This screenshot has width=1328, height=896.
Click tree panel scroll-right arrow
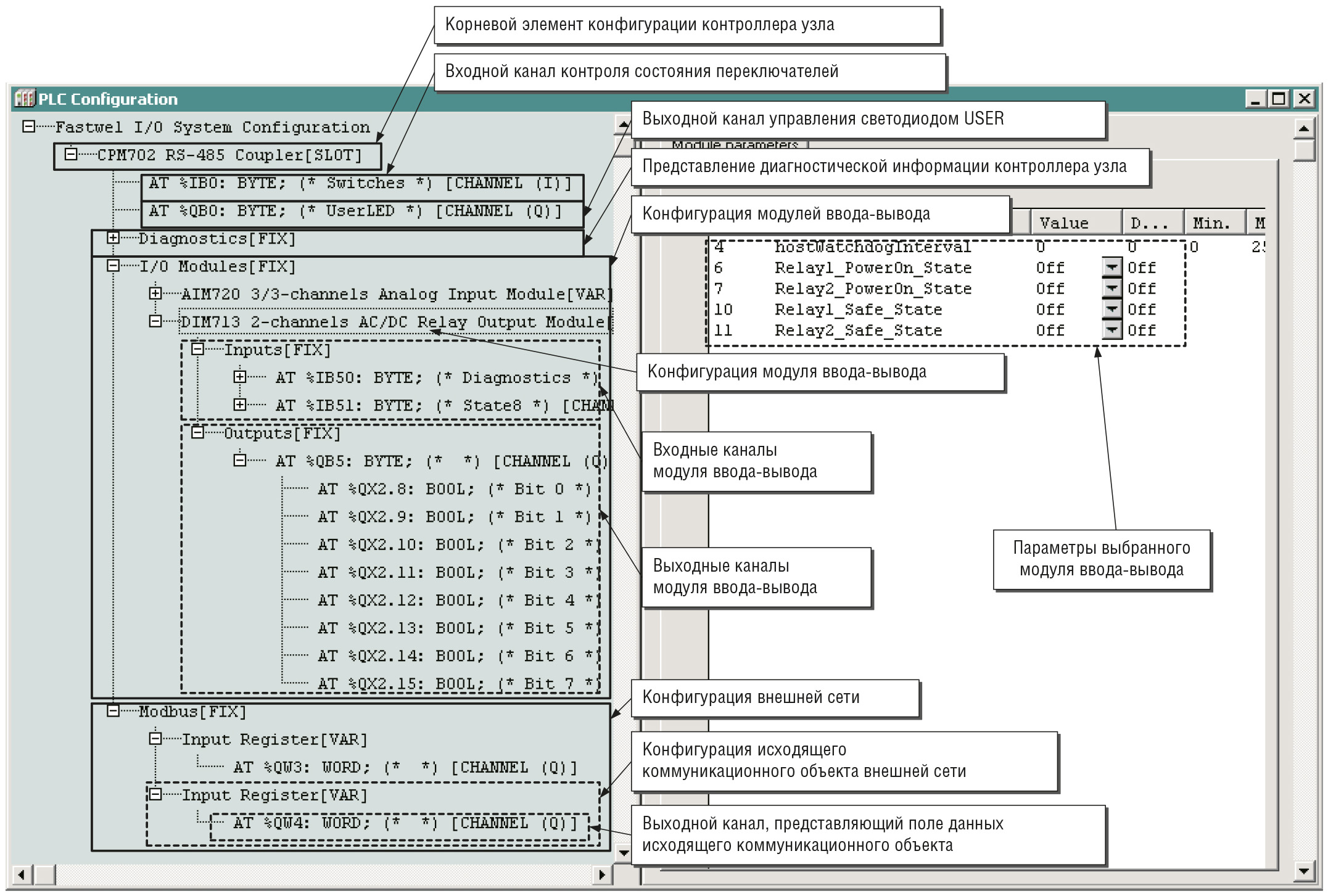[602, 874]
